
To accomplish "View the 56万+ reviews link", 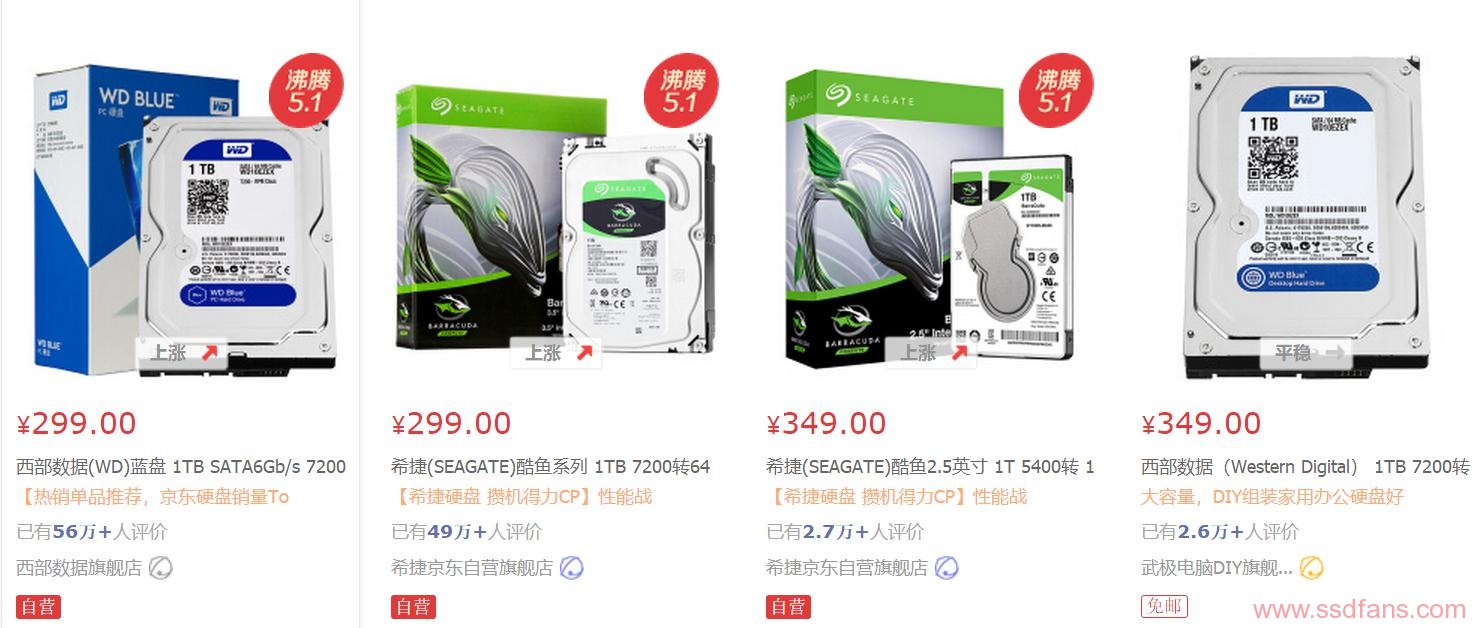I will [x=92, y=532].
